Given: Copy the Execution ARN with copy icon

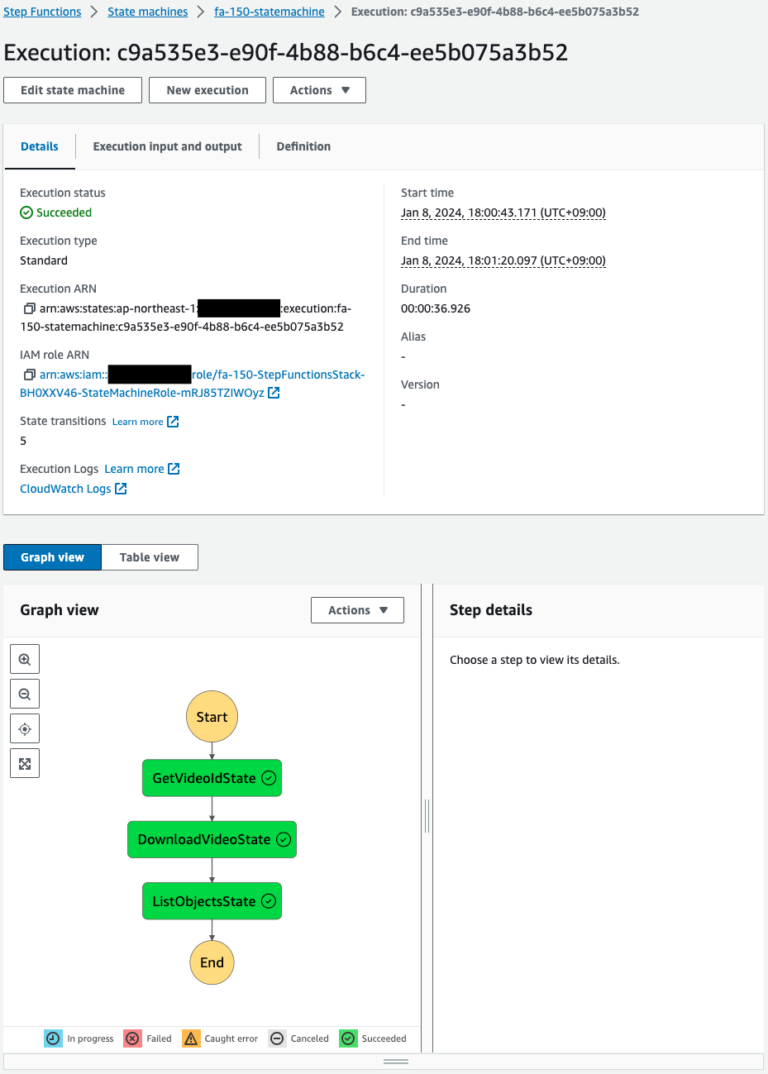Looking at the screenshot, I should 29,308.
